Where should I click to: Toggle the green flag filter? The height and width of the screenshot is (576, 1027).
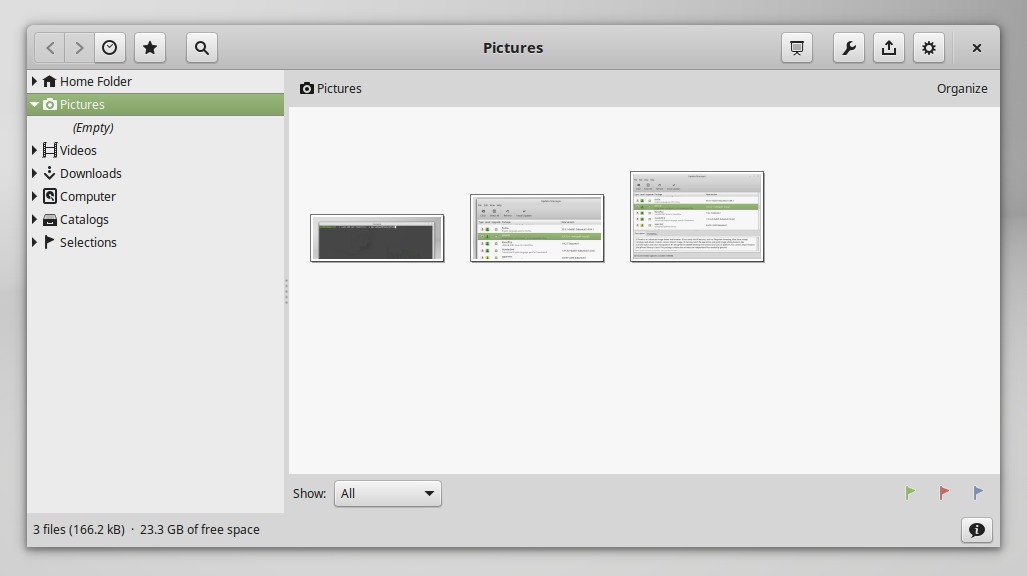[x=910, y=493]
